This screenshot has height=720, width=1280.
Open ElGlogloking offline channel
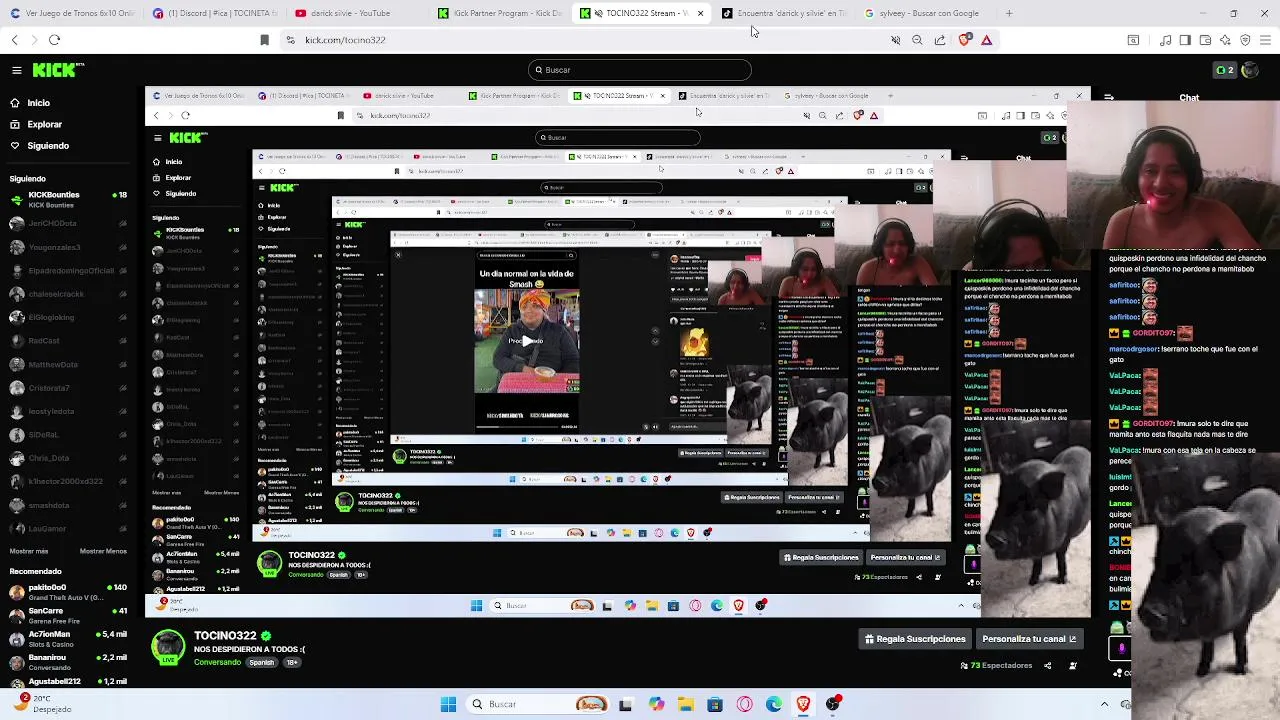coord(68,318)
